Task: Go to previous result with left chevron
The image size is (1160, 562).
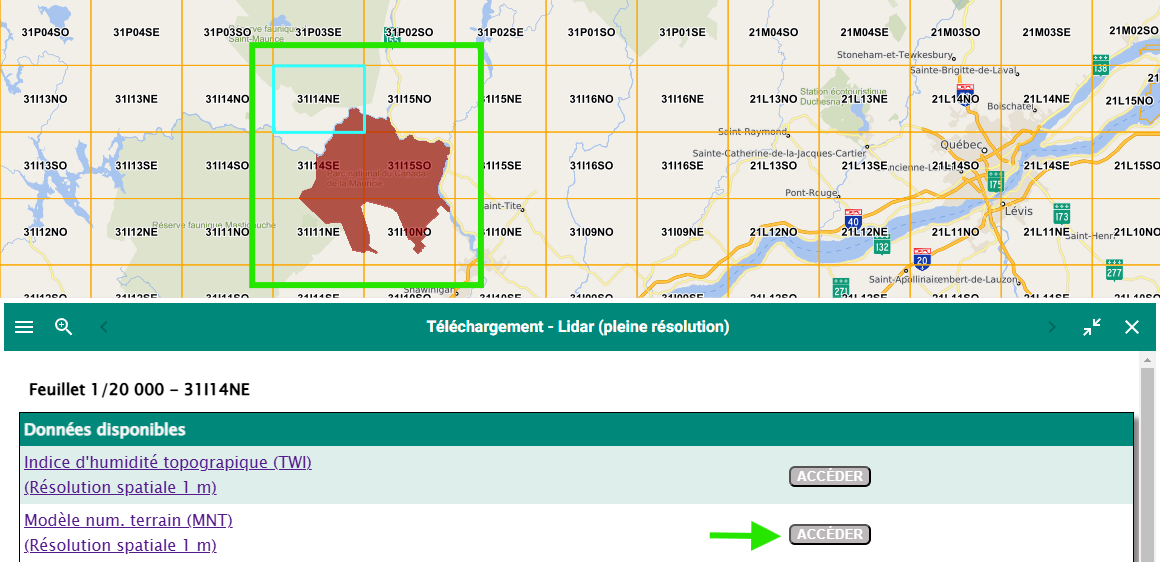Action: [x=104, y=327]
